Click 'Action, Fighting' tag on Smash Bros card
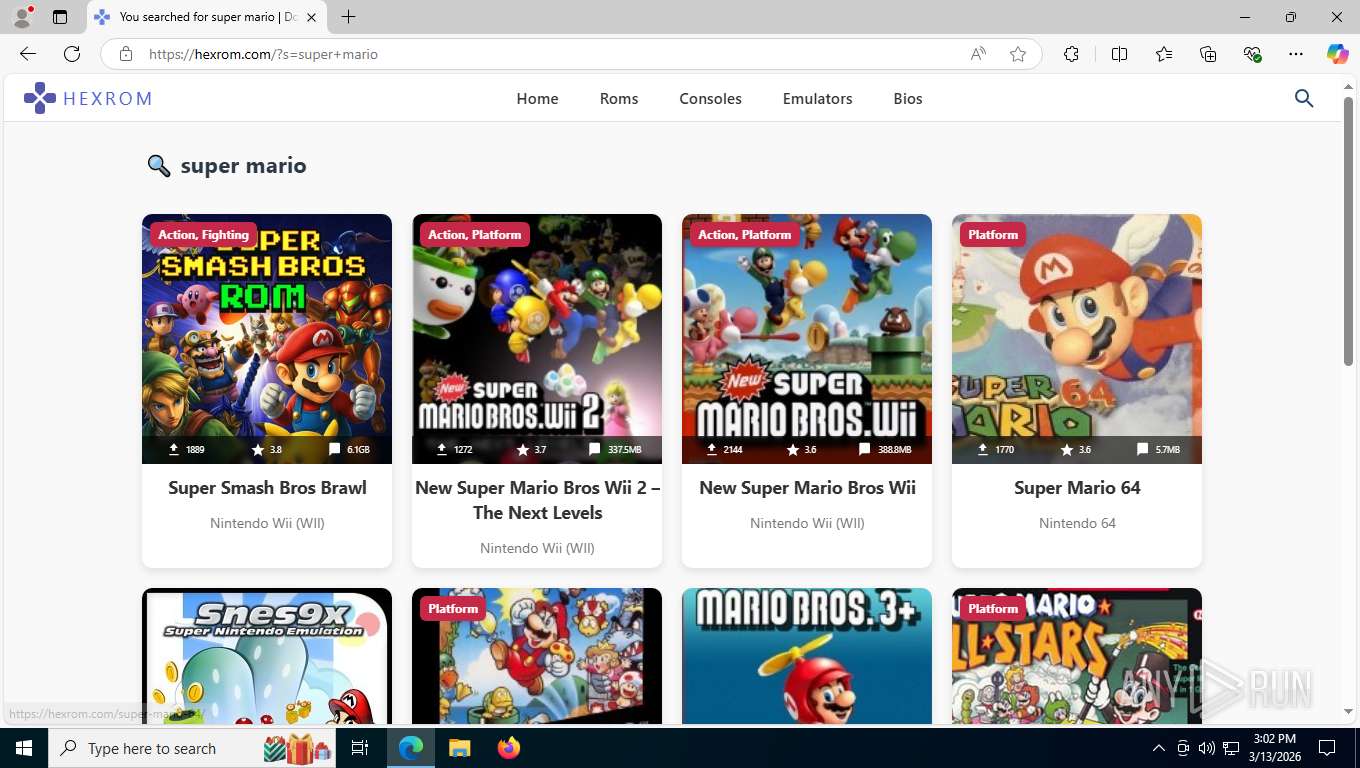1360x768 pixels. click(203, 235)
